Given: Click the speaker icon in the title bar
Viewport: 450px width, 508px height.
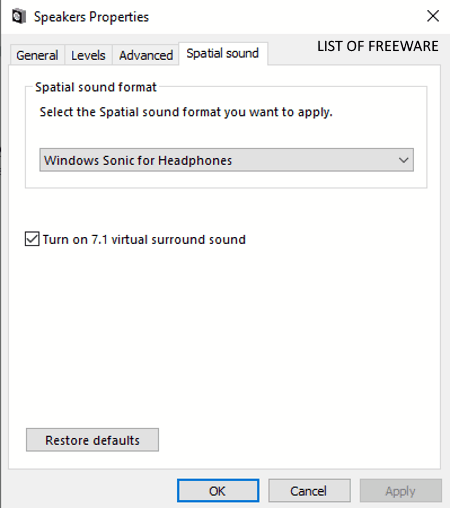Looking at the screenshot, I should pos(19,16).
